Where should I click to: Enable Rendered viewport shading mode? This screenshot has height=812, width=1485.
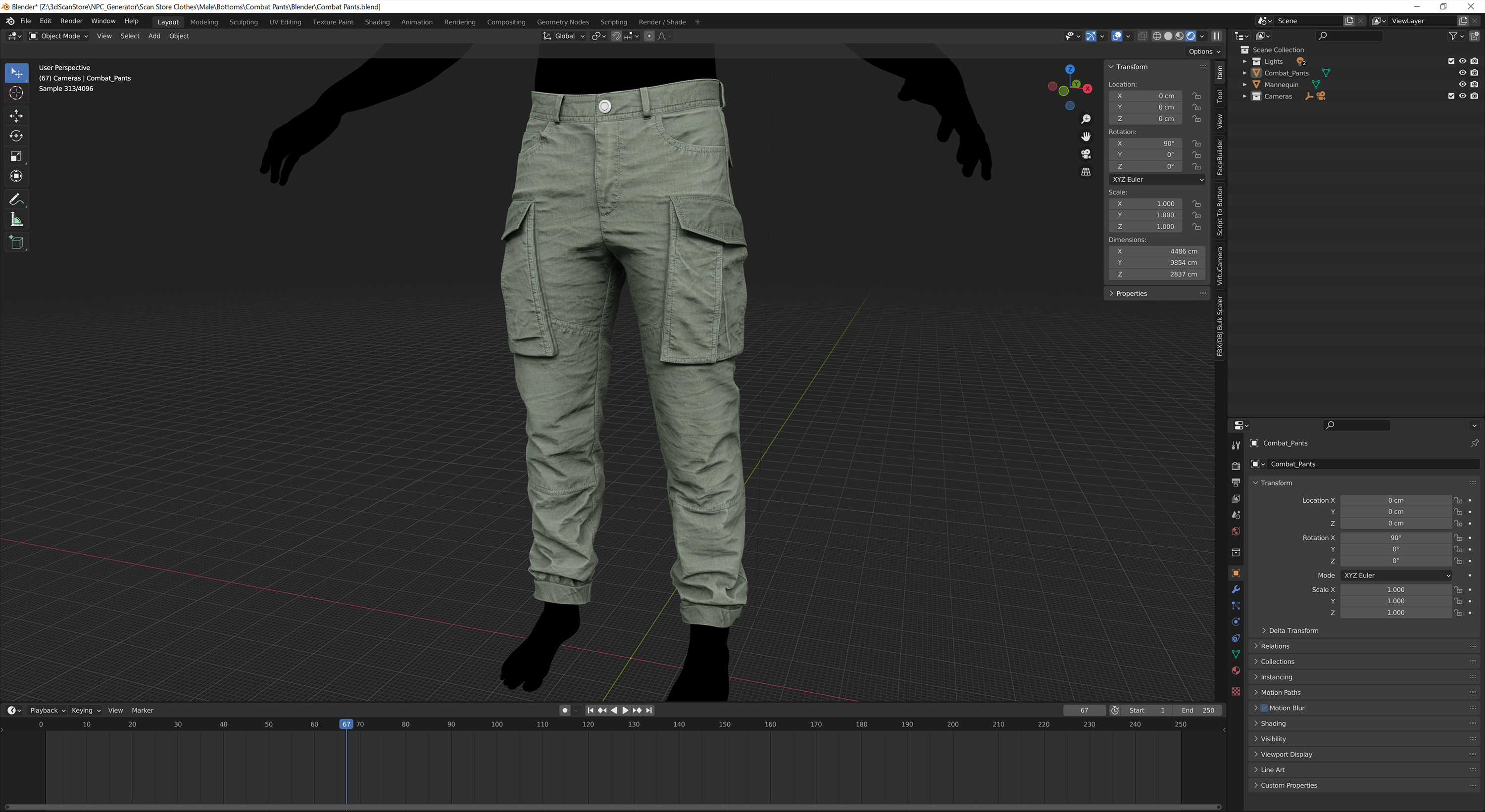click(1190, 36)
